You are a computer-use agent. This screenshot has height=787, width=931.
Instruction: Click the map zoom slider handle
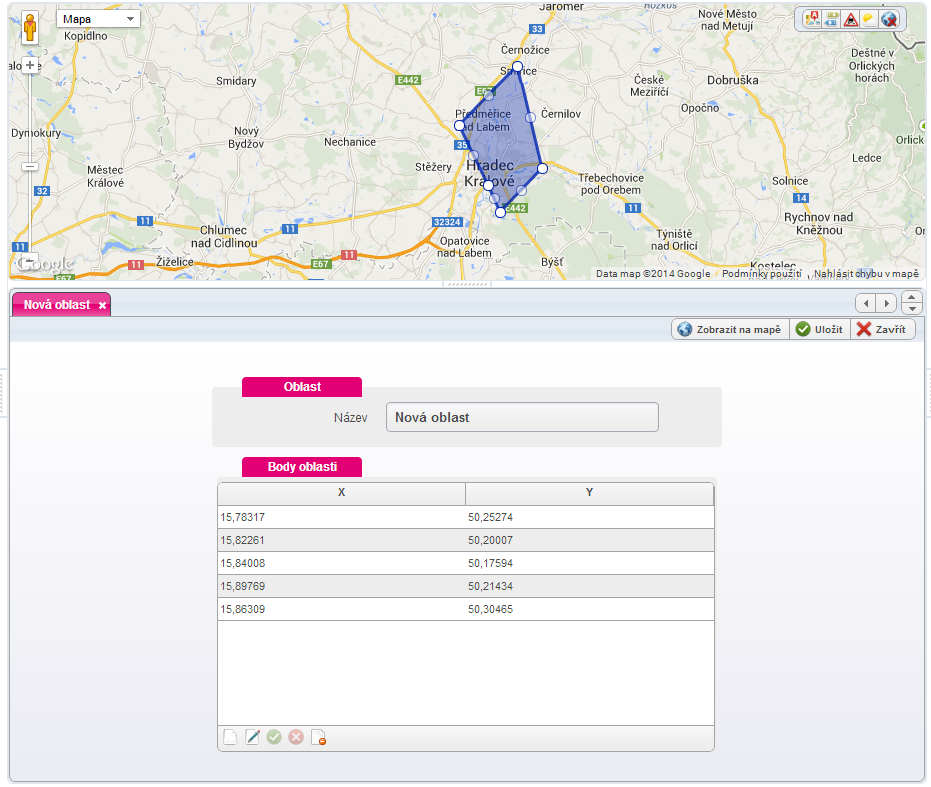30,167
